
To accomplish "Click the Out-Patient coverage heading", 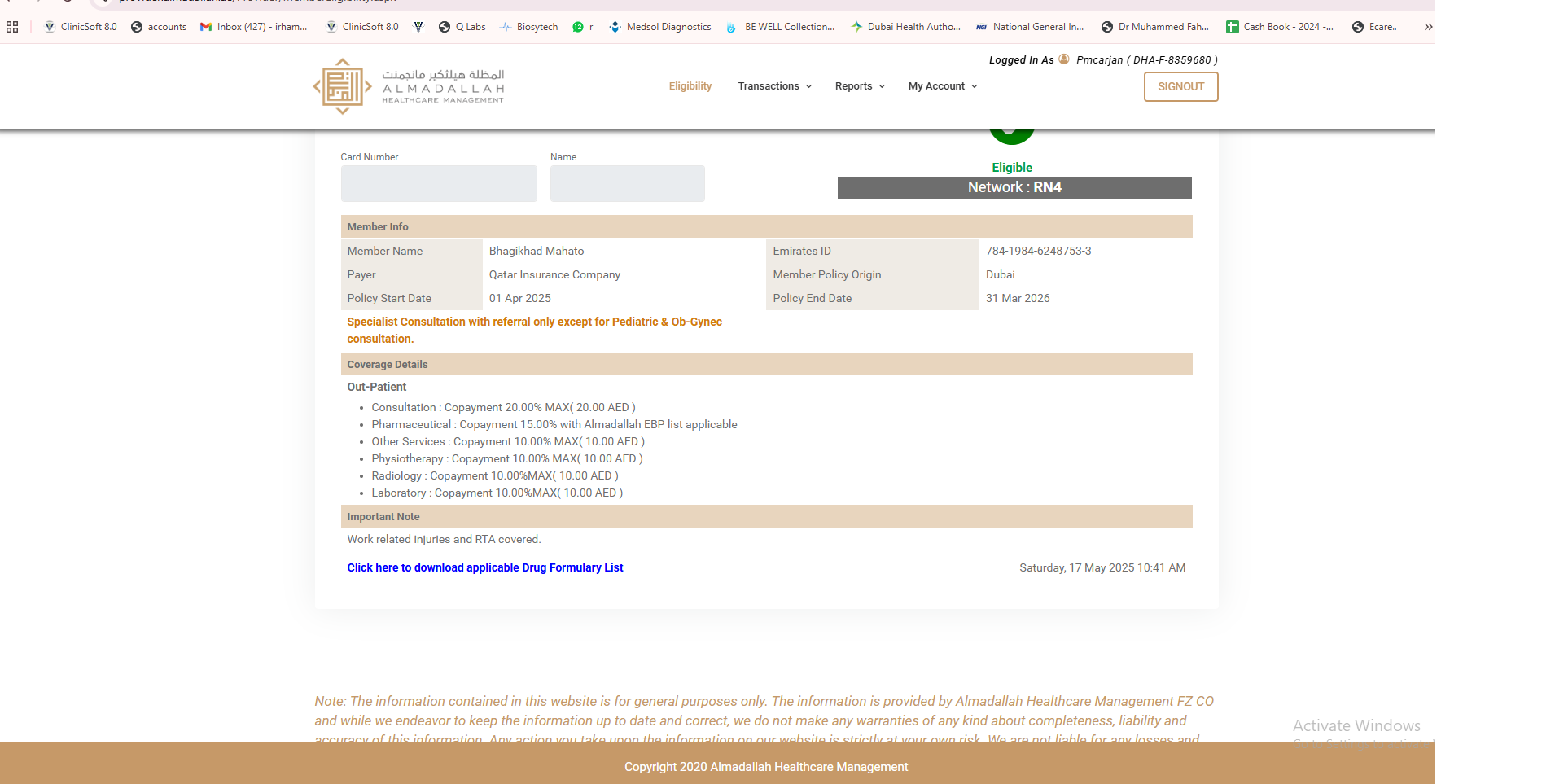I will click(376, 387).
